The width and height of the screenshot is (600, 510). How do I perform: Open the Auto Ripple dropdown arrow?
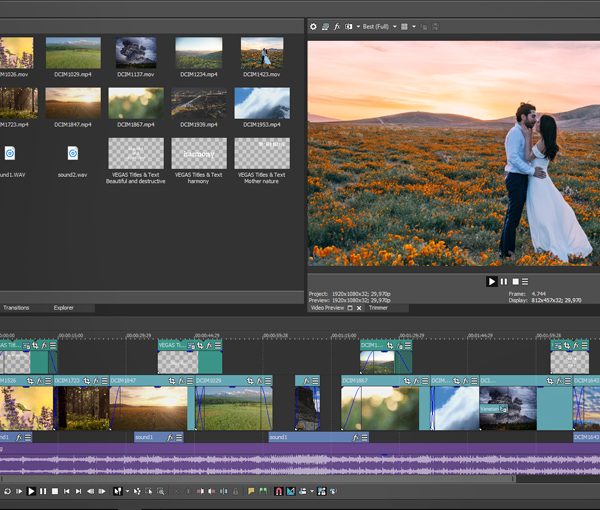(x=312, y=491)
